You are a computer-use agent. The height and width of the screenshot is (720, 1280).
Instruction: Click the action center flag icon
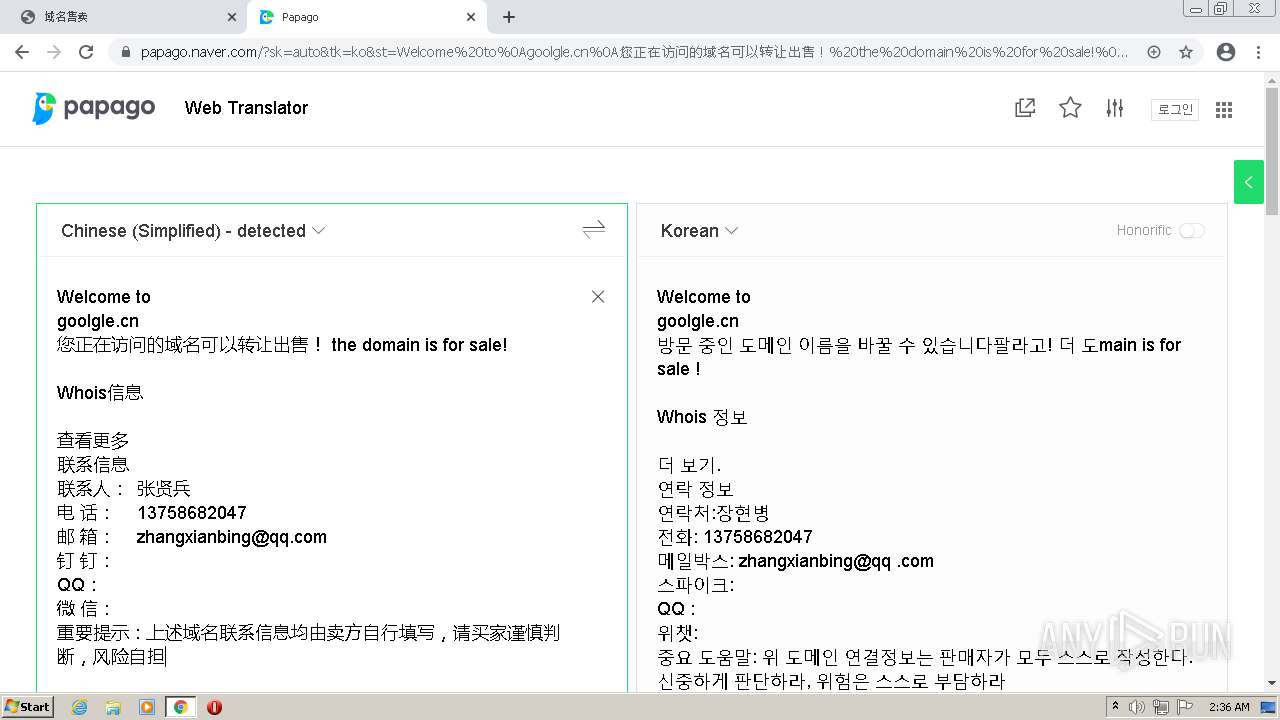pos(1185,707)
